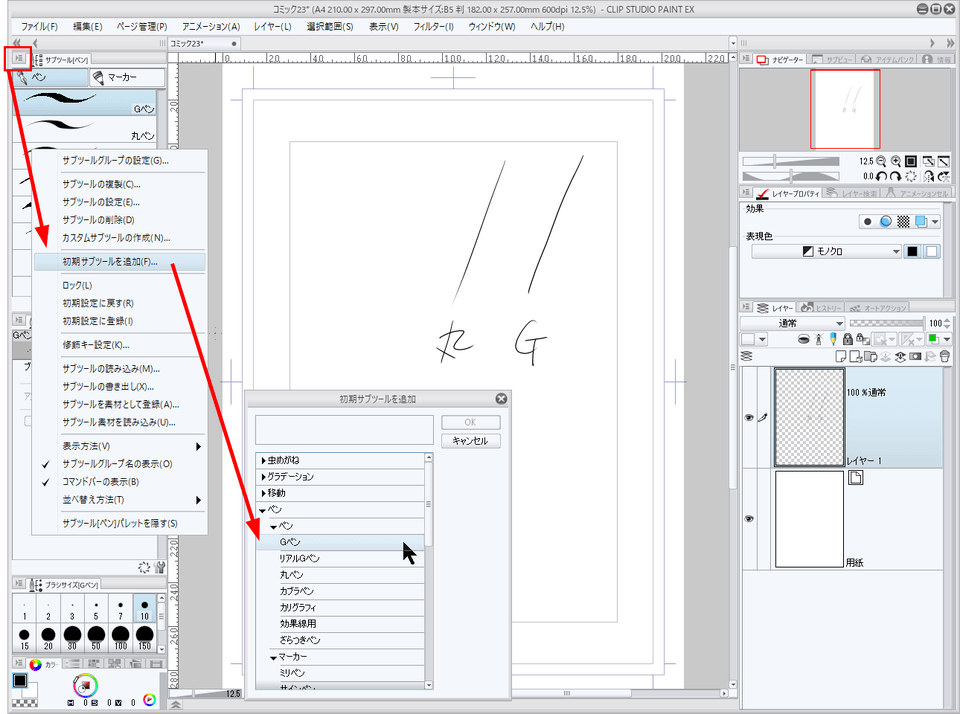
Task: Expand 移動 tree node
Action: click(264, 494)
